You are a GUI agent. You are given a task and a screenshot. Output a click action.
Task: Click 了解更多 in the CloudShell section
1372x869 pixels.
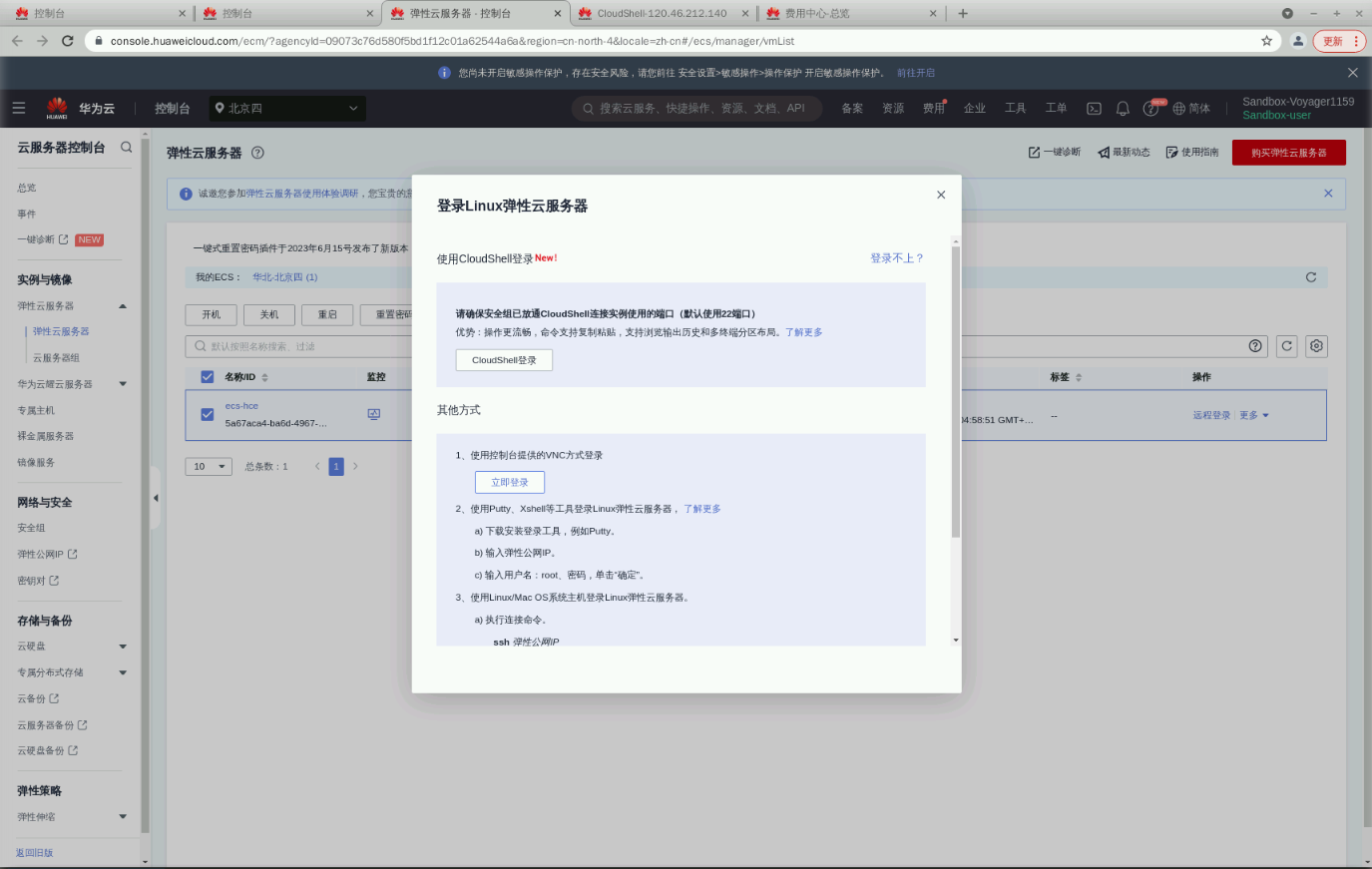point(804,332)
